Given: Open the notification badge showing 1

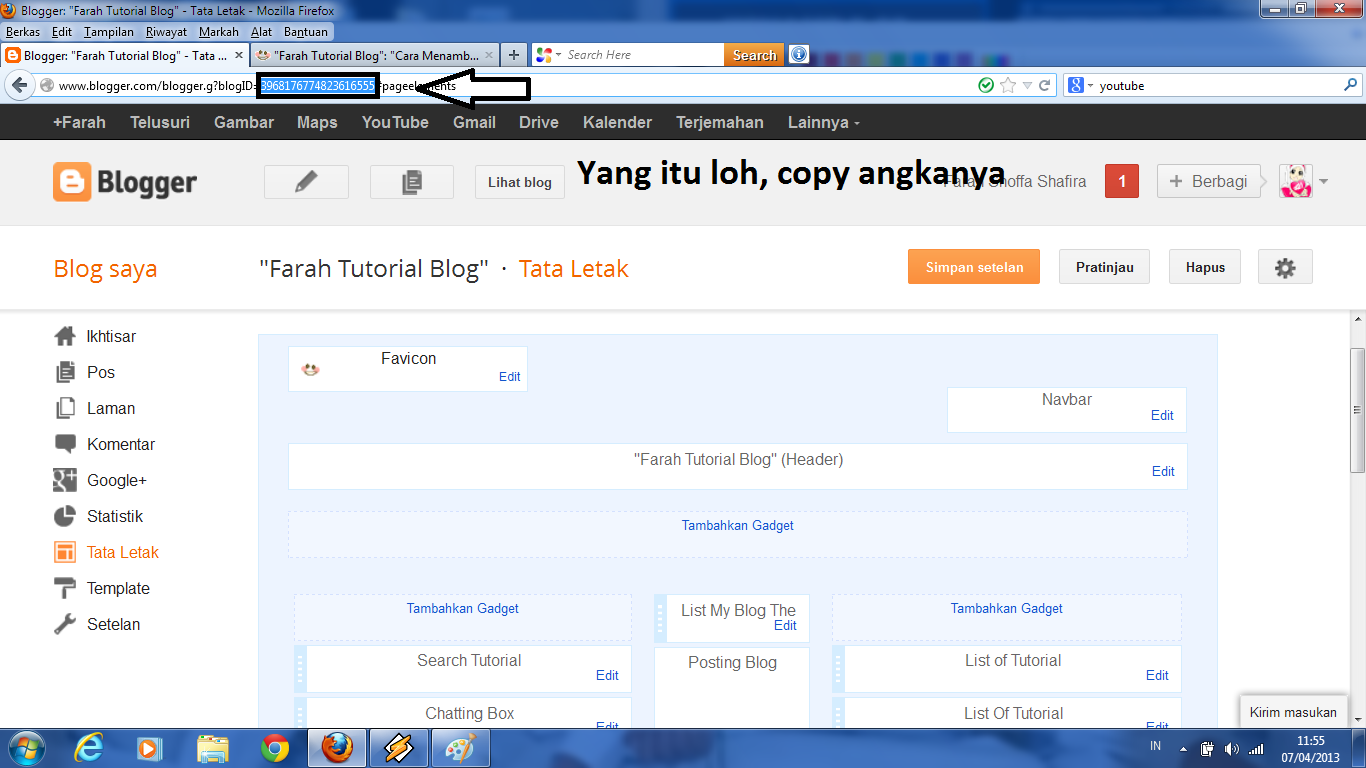Looking at the screenshot, I should [1122, 181].
